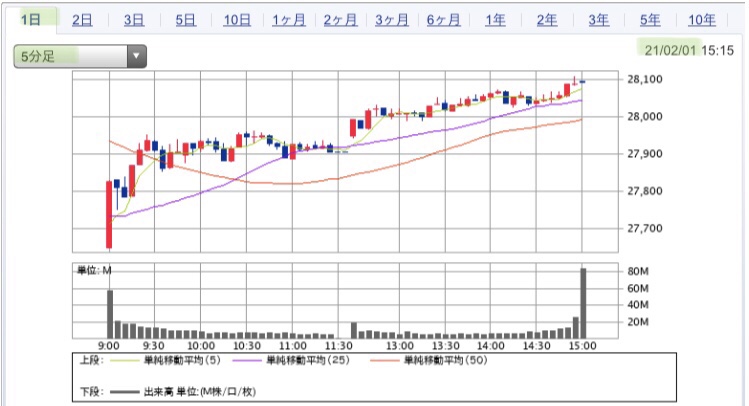Click the orange moving average legend line
The width and height of the screenshot is (749, 406).
[x=385, y=360]
